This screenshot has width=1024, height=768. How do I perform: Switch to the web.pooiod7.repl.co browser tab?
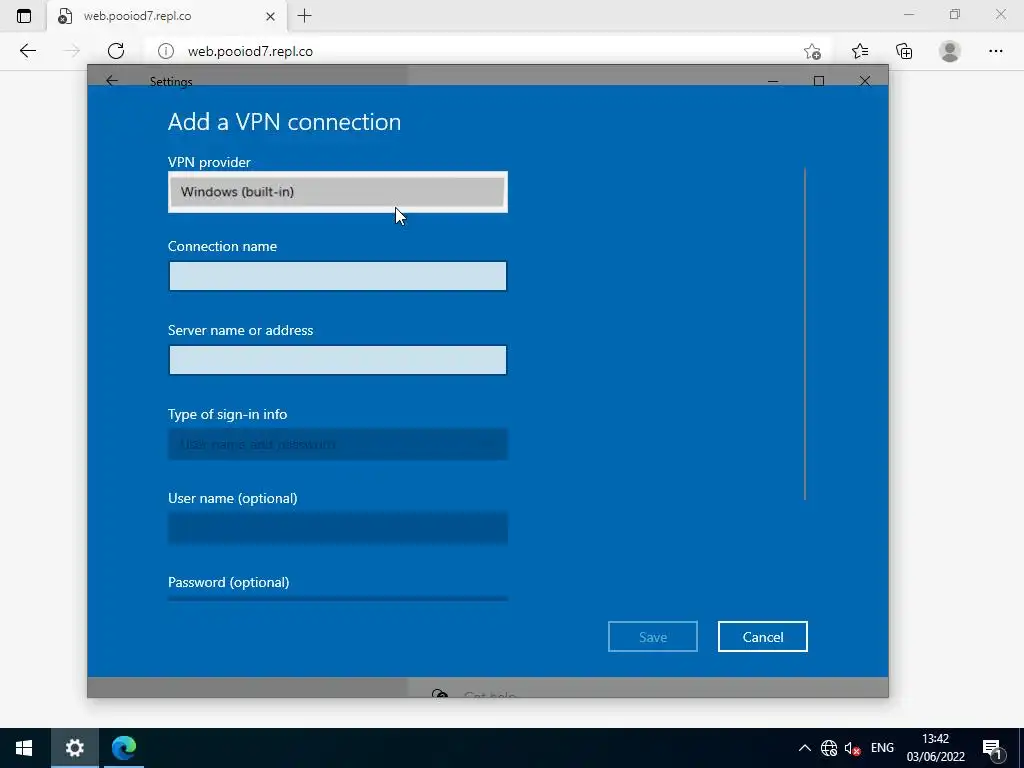tap(168, 16)
